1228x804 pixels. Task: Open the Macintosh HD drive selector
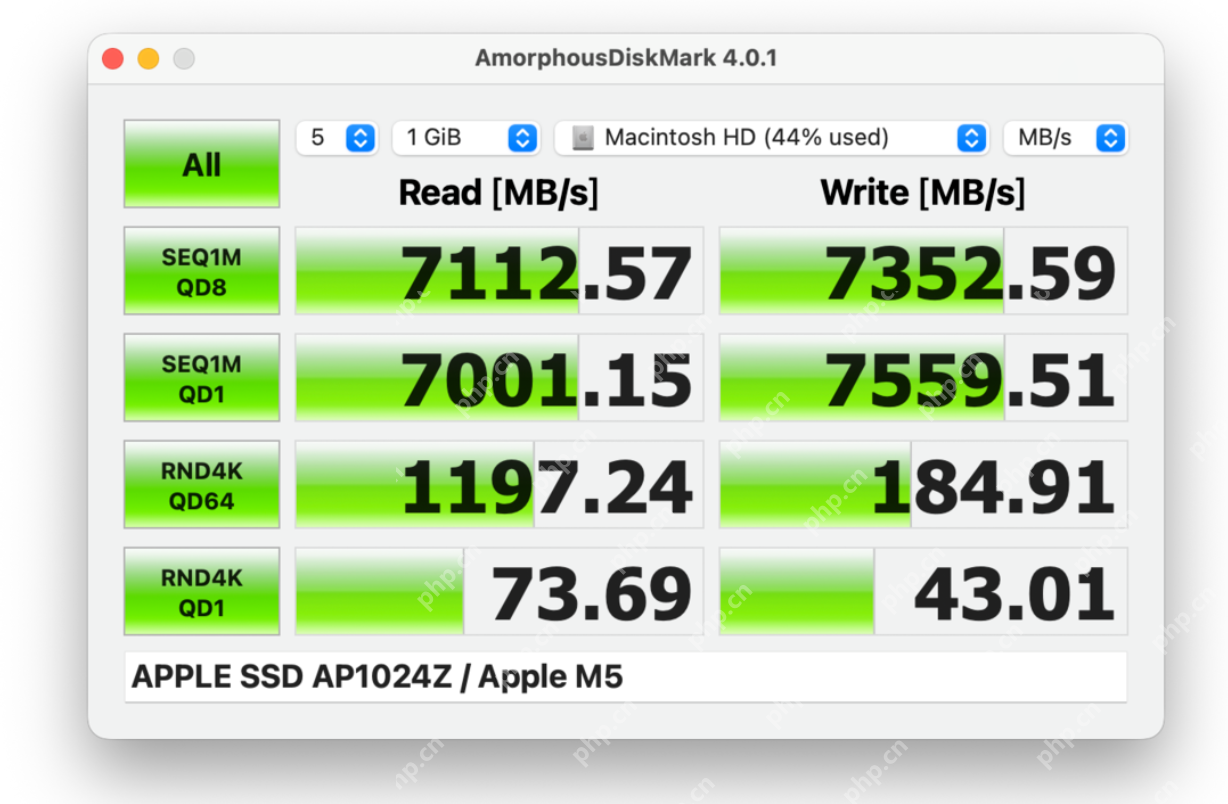click(x=771, y=138)
